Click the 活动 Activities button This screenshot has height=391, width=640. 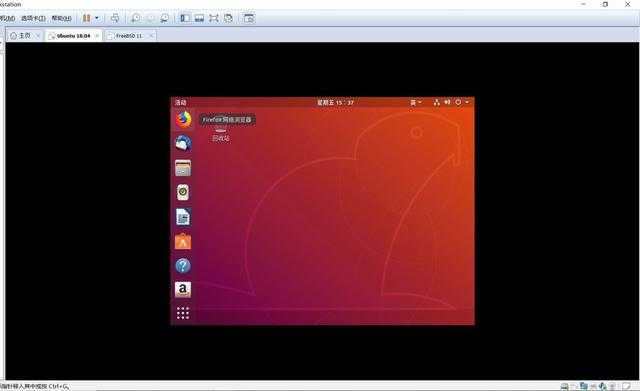coord(181,102)
